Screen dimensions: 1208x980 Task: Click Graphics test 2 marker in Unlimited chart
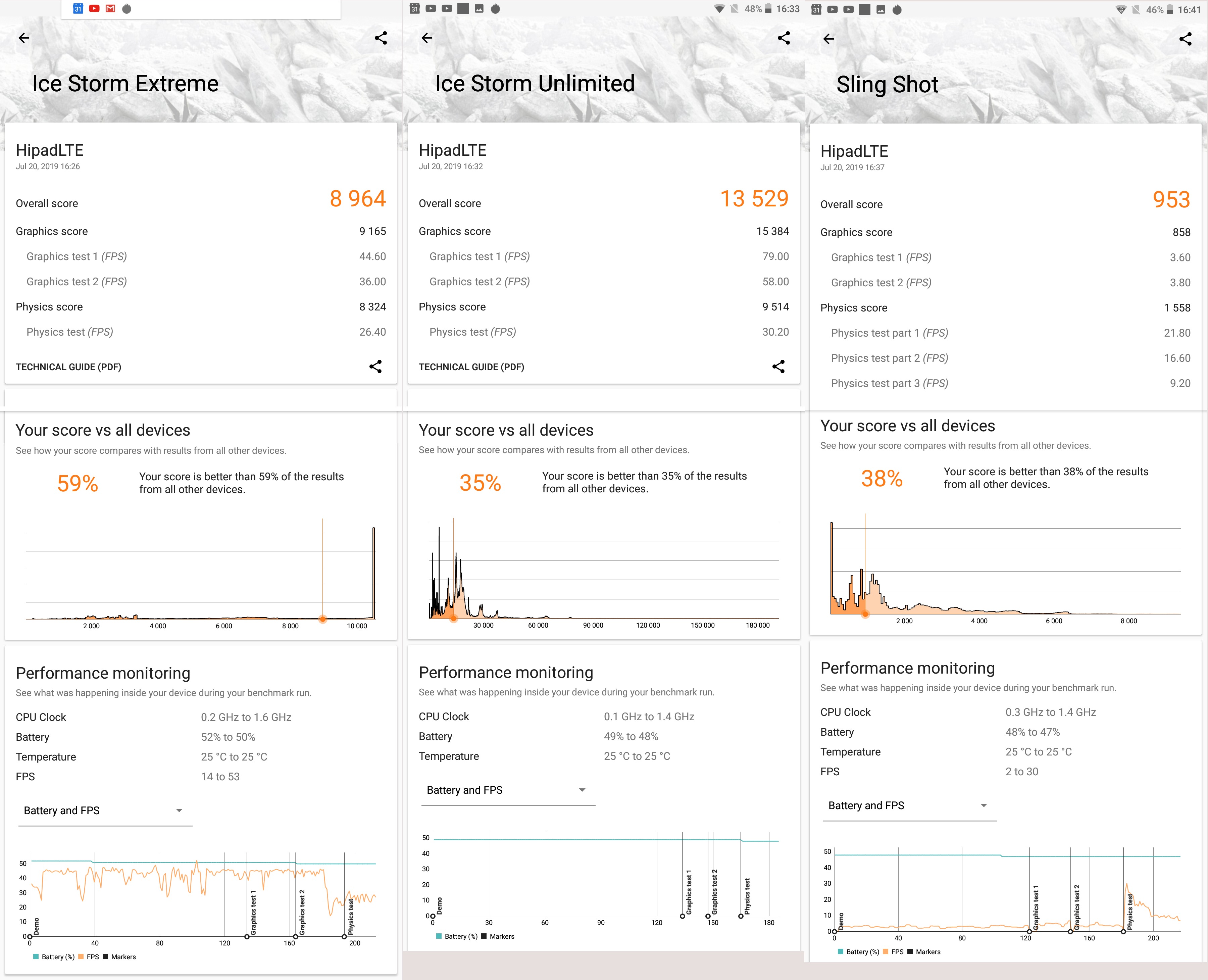click(708, 916)
